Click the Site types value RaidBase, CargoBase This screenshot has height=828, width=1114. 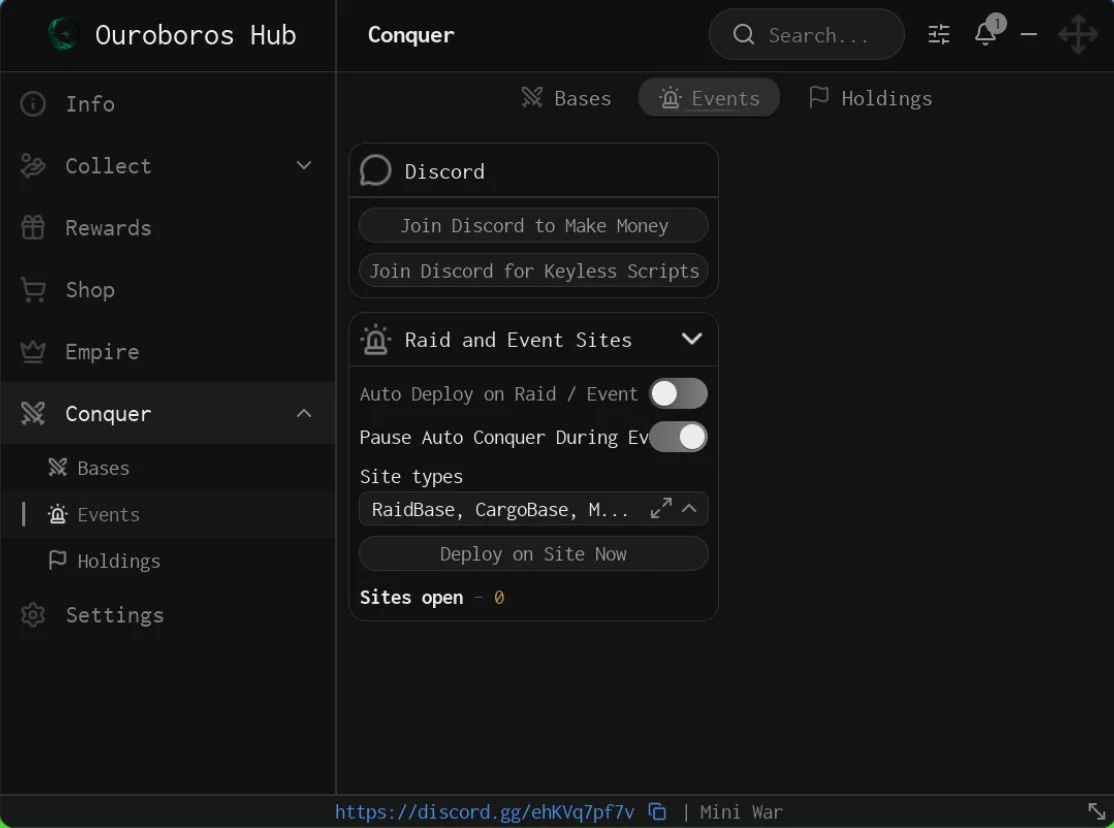(x=499, y=510)
